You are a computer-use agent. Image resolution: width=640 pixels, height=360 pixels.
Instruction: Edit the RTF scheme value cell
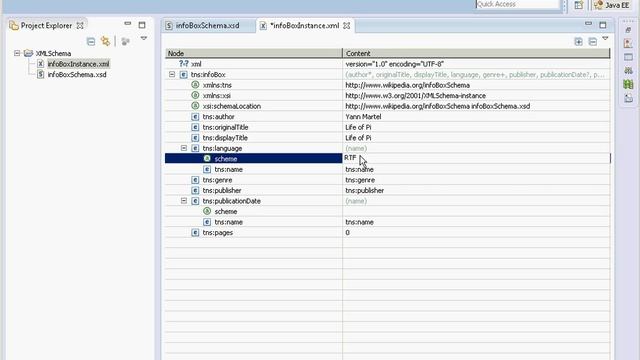coord(476,158)
